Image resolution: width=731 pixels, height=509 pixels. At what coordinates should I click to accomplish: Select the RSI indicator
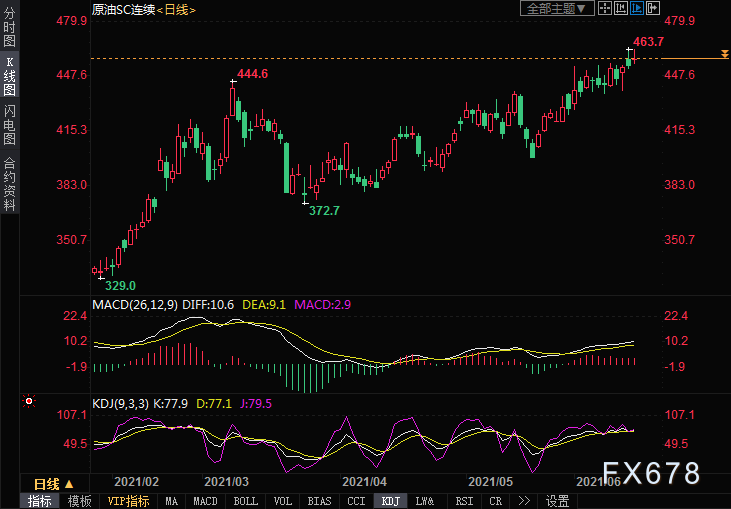point(464,502)
